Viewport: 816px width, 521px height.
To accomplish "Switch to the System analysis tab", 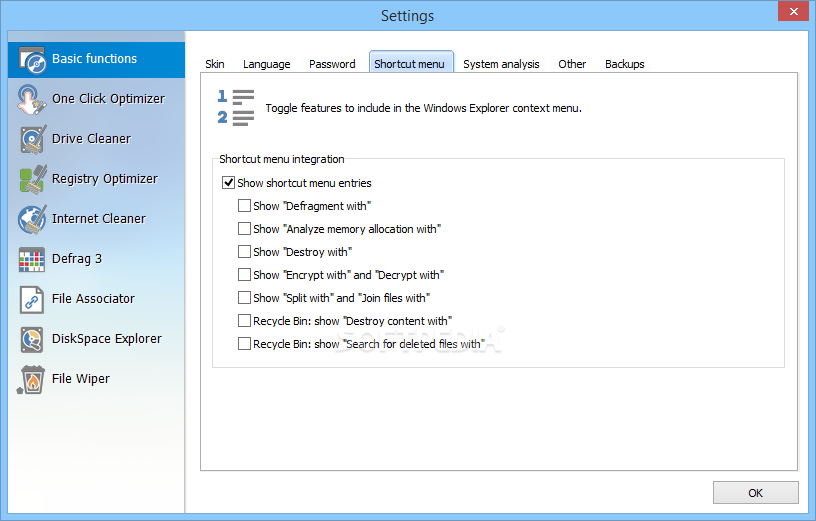I will [501, 64].
